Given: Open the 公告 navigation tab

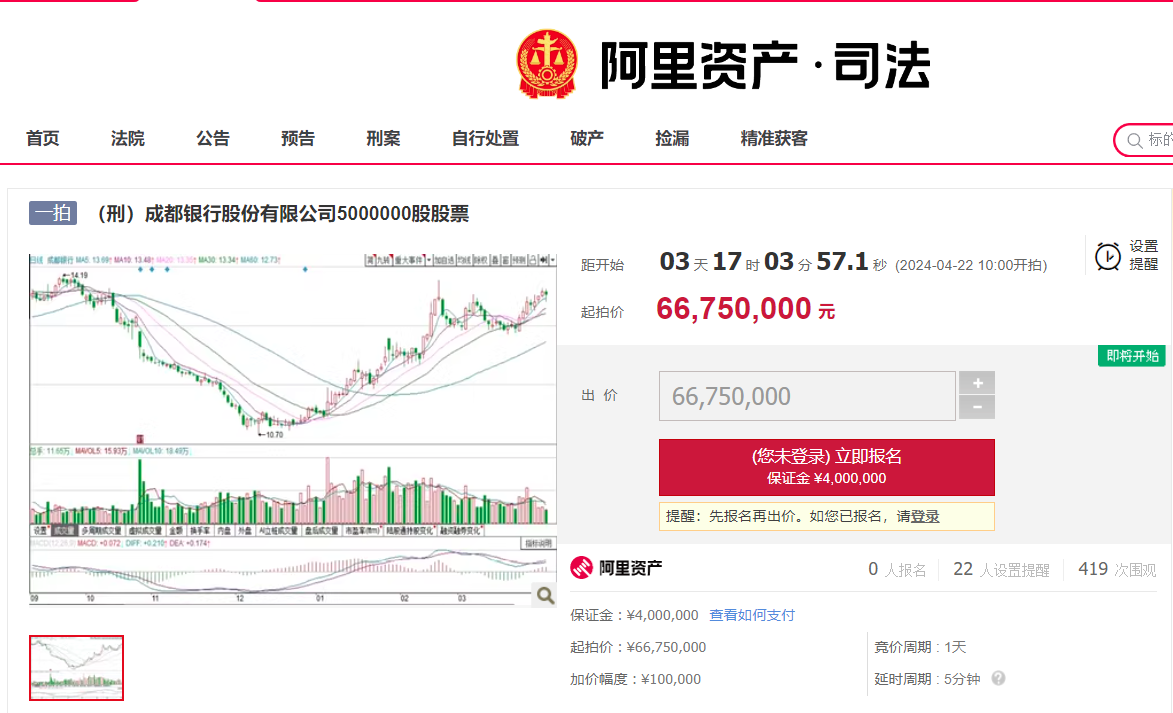Looking at the screenshot, I should [213, 138].
